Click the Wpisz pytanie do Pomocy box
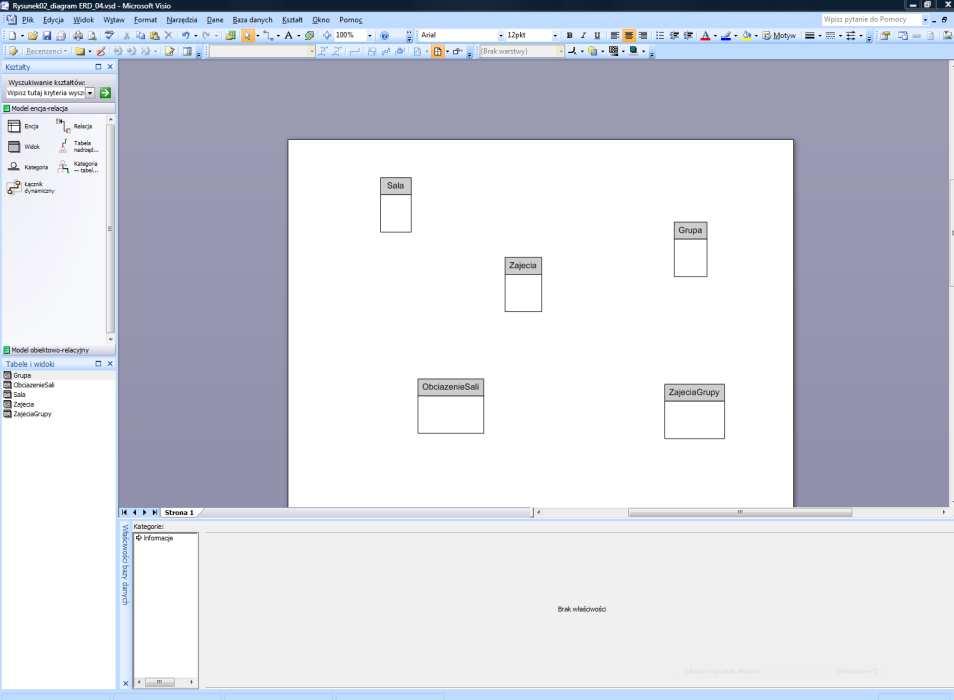Viewport: 954px width, 700px height. (x=870, y=20)
